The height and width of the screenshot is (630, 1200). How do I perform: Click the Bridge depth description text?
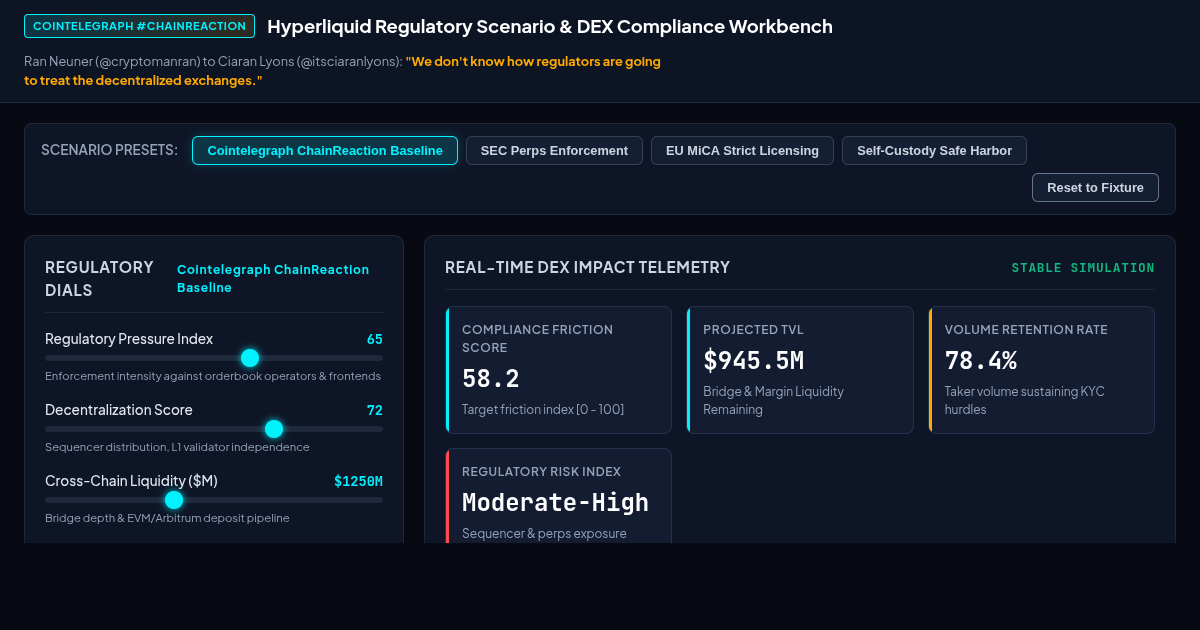coord(167,518)
